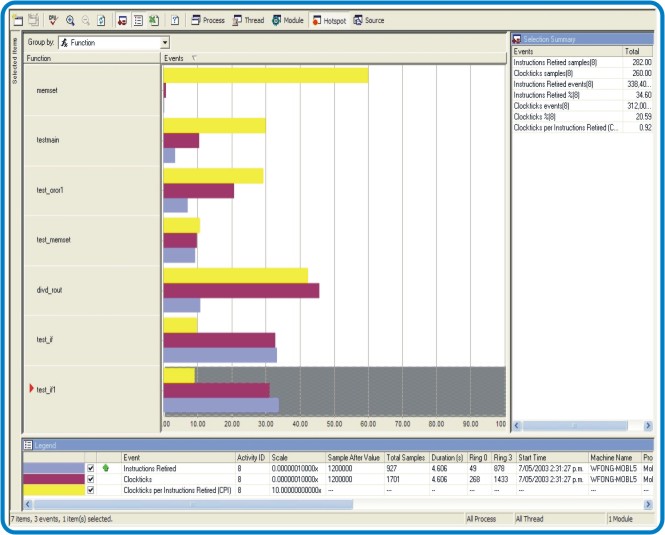Switch to Module view
Screen dimensions: 665x535
(x=288, y=20)
